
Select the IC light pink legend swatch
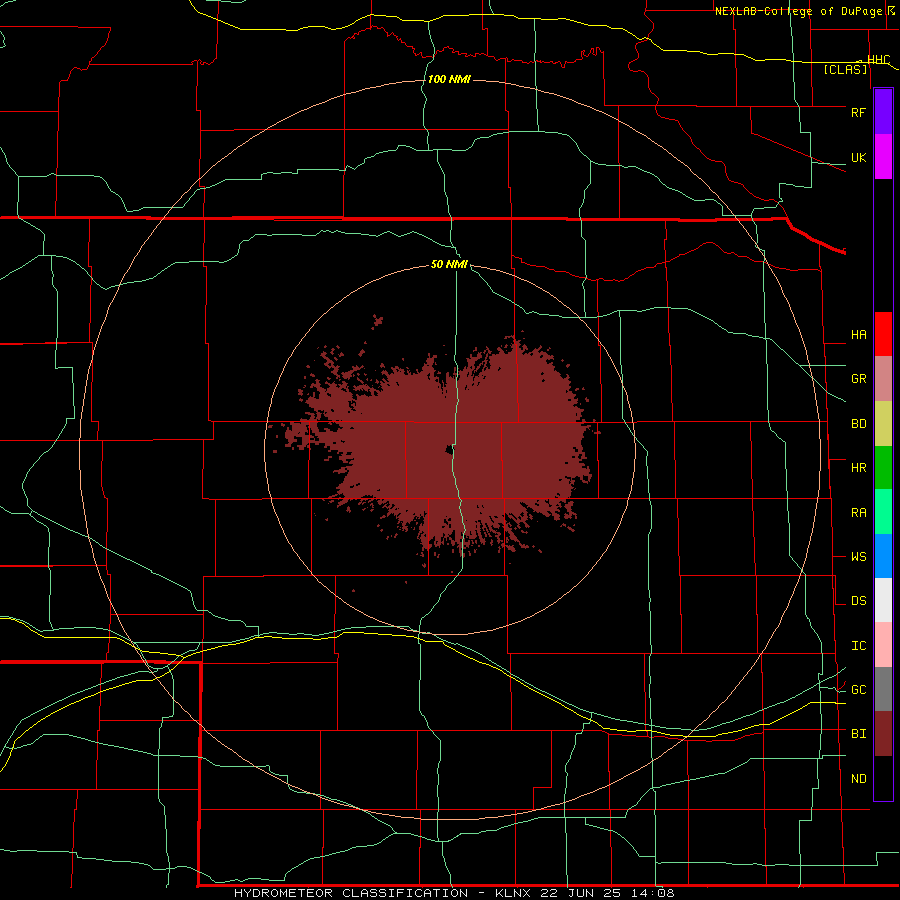(x=883, y=645)
